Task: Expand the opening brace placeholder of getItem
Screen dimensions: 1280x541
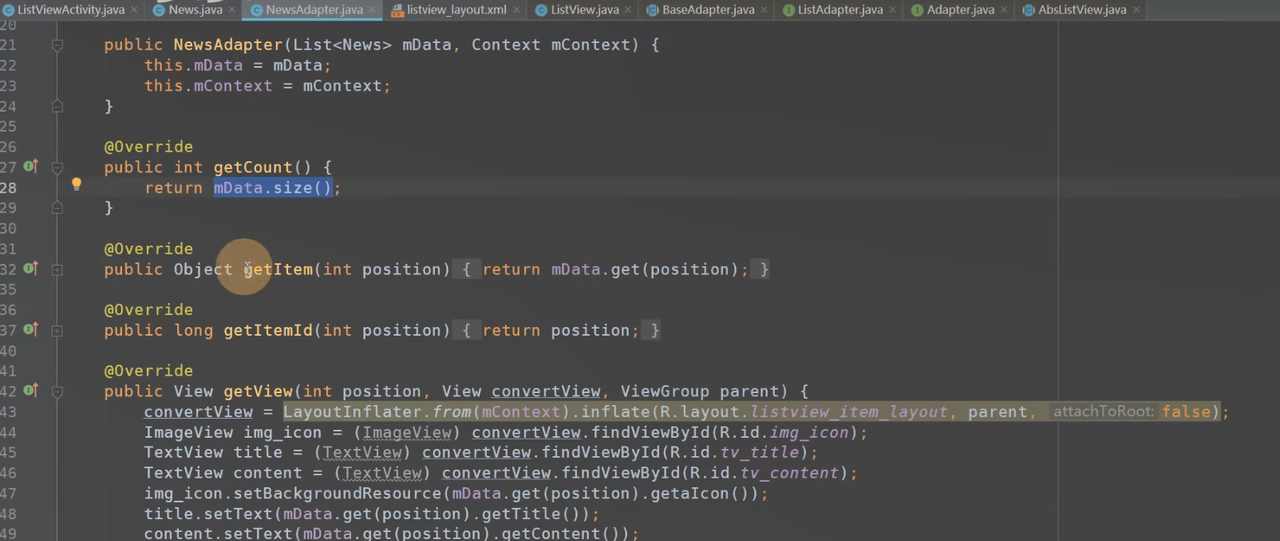Action: click(466, 269)
